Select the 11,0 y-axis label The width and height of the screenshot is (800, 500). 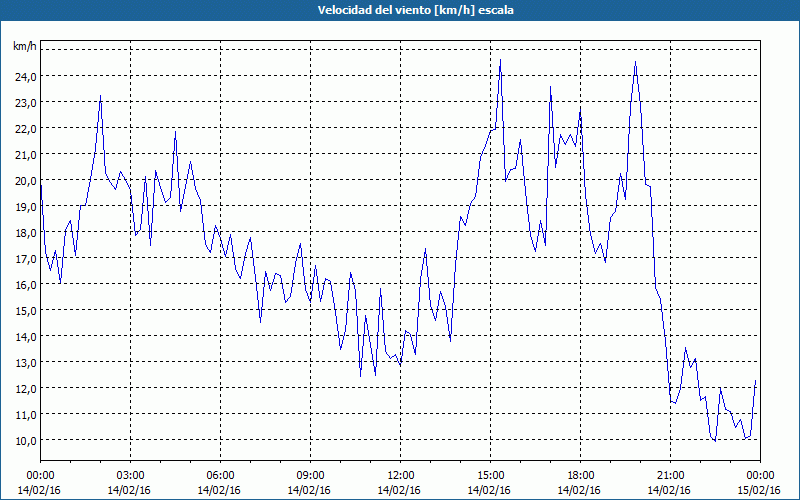[26, 415]
